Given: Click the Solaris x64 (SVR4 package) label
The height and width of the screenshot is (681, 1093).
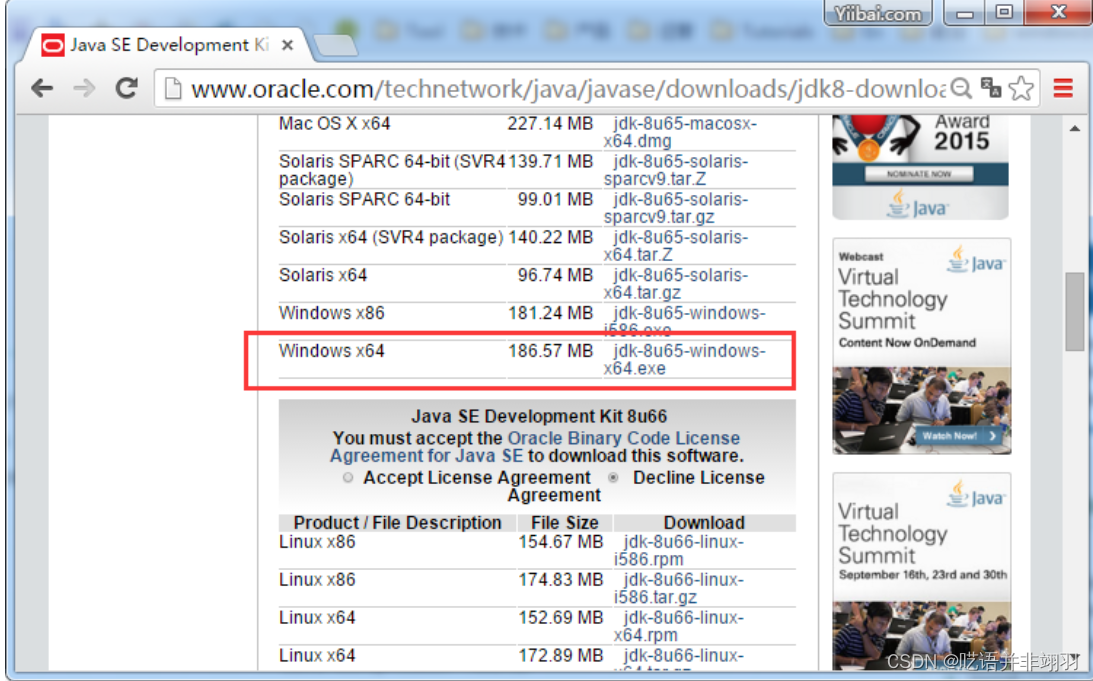Looking at the screenshot, I should (x=391, y=238).
